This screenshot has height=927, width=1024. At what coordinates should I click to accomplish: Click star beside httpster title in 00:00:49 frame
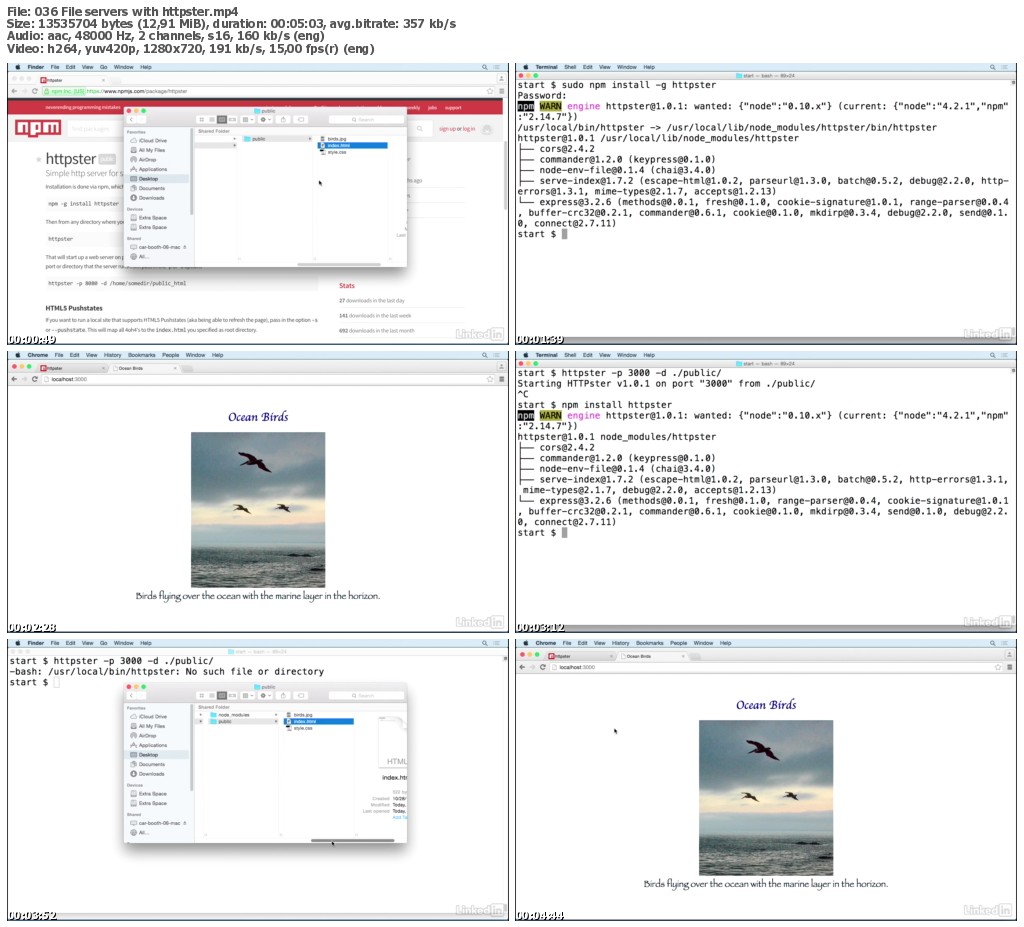click(x=39, y=159)
